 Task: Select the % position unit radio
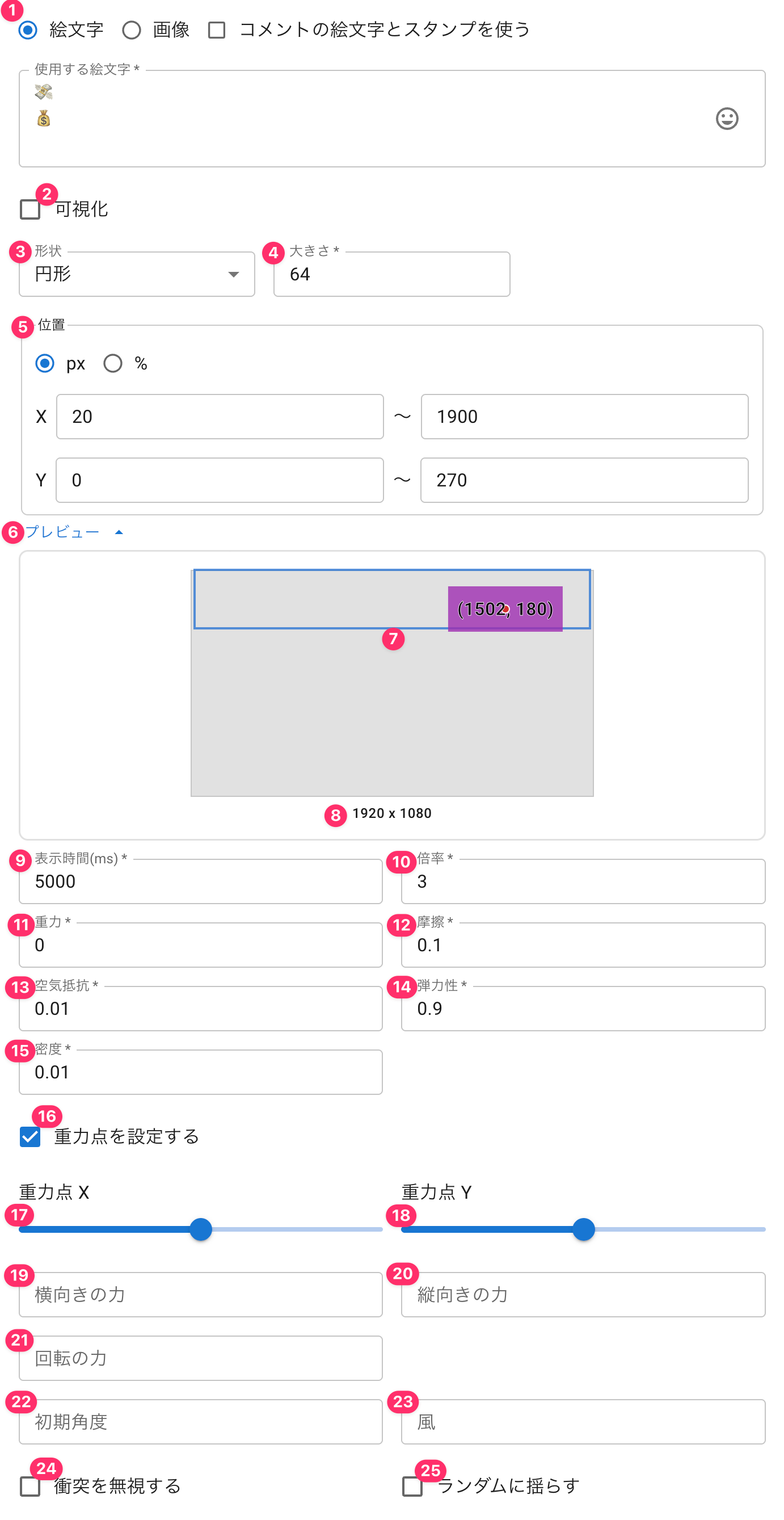(x=113, y=363)
